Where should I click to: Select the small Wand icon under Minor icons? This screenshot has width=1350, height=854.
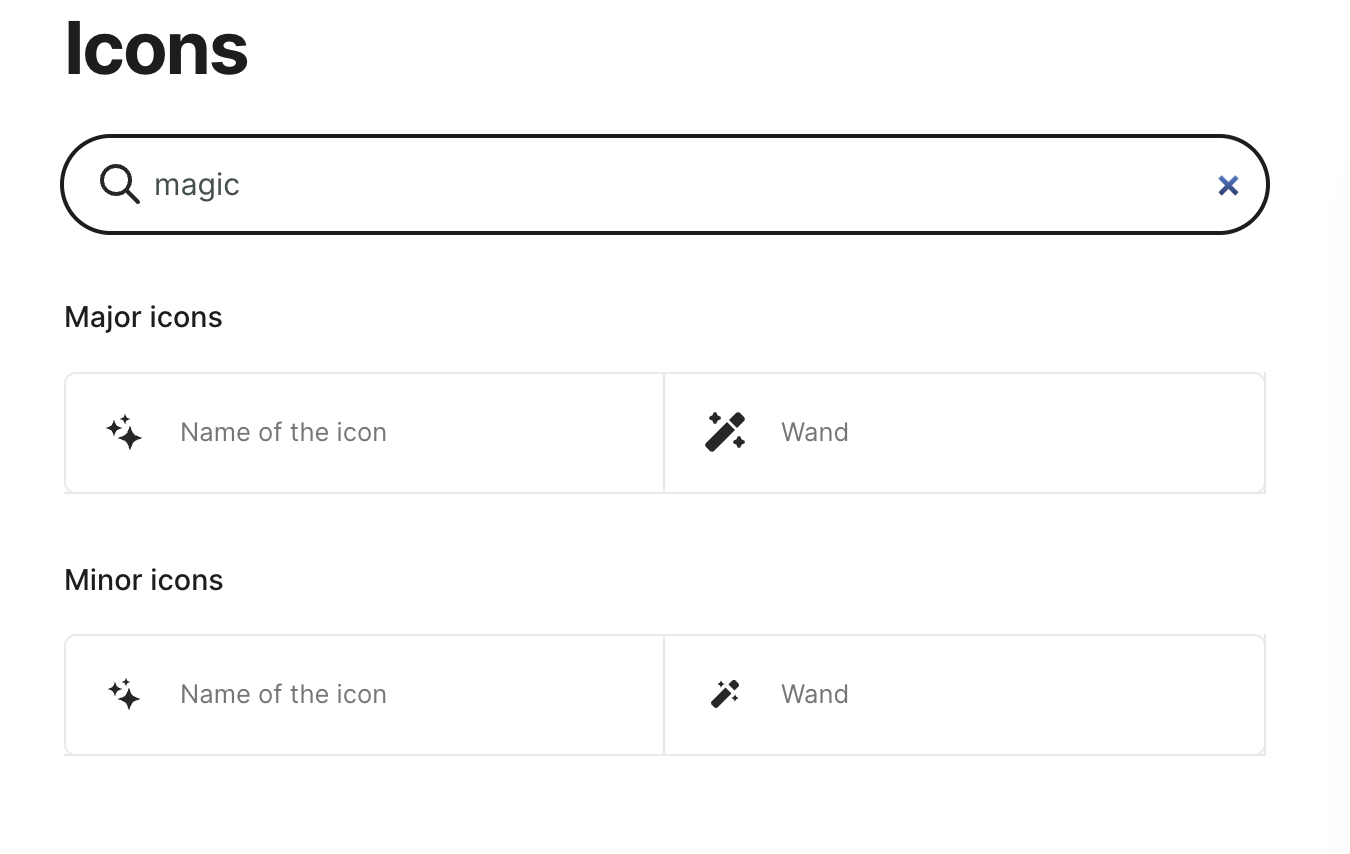pos(725,694)
